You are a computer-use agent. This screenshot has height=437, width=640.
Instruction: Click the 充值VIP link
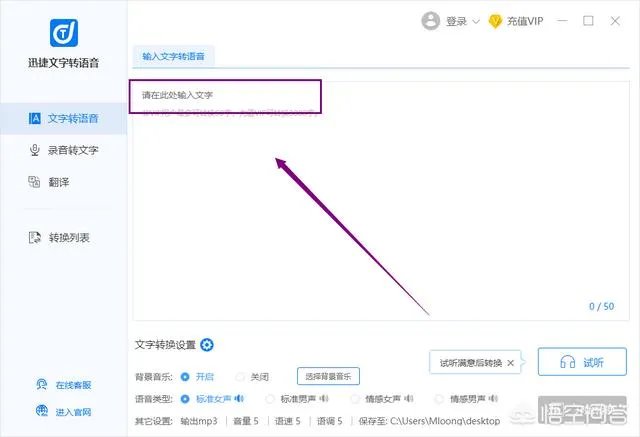525,21
